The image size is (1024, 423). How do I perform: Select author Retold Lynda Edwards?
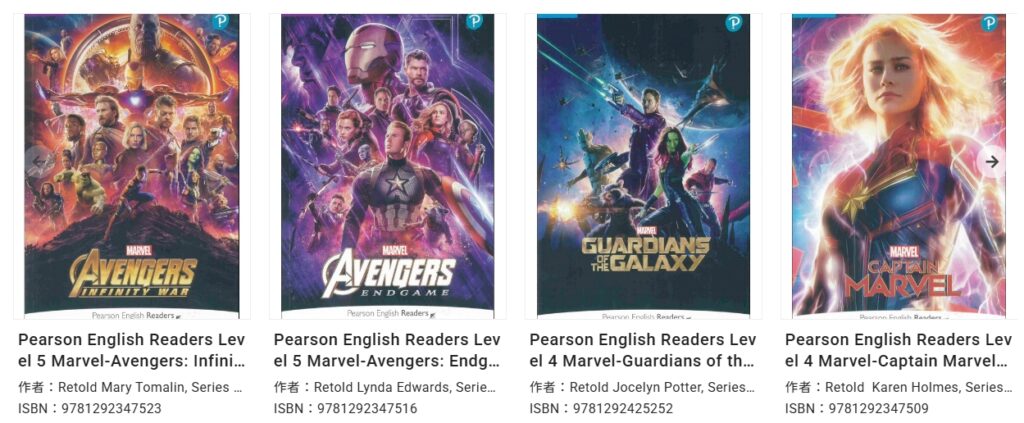(397, 387)
